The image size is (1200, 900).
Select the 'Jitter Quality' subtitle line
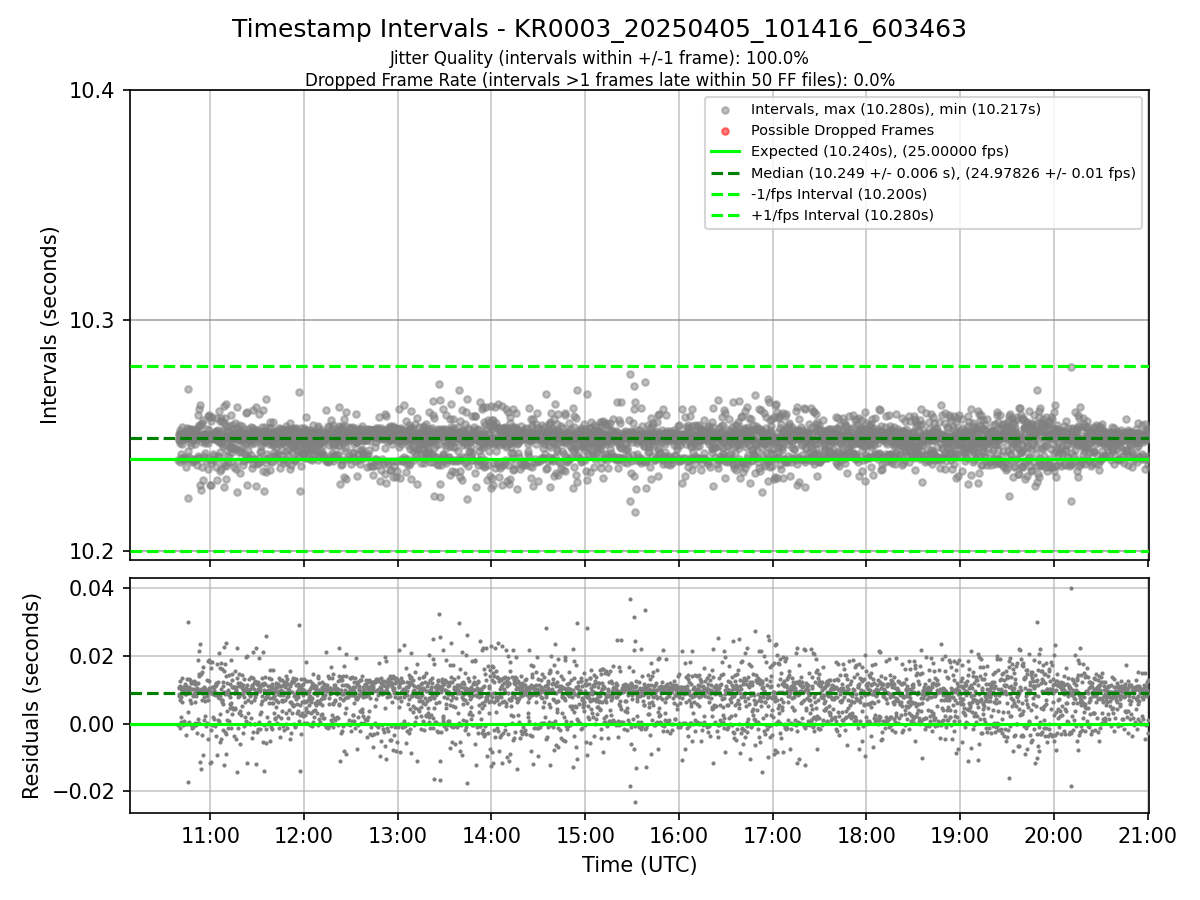click(x=599, y=58)
